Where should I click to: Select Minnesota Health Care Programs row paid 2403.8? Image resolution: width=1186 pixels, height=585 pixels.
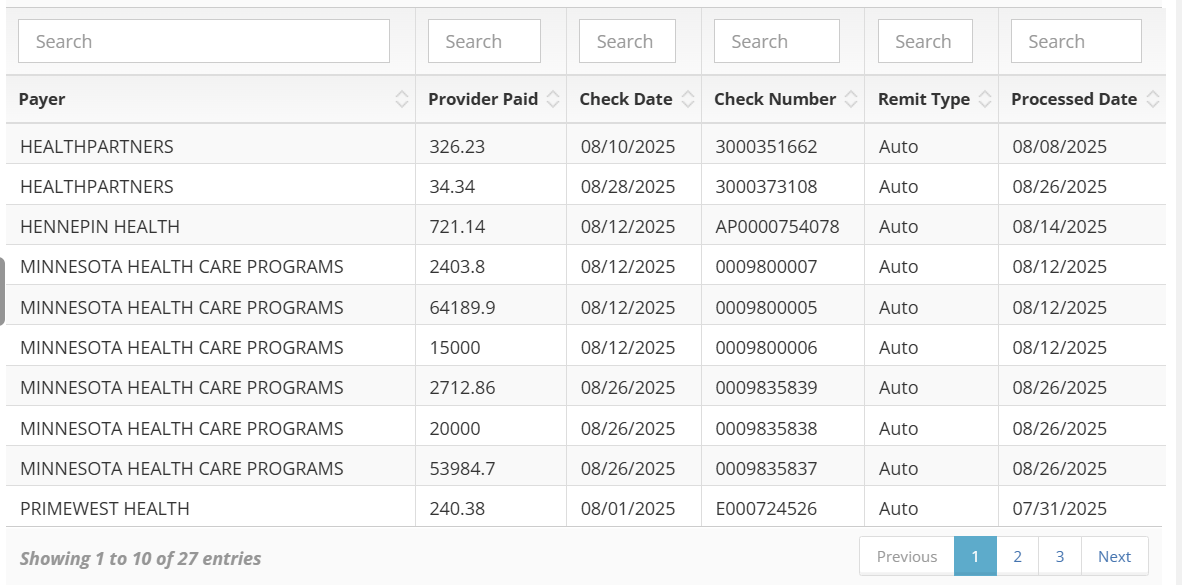182,266
